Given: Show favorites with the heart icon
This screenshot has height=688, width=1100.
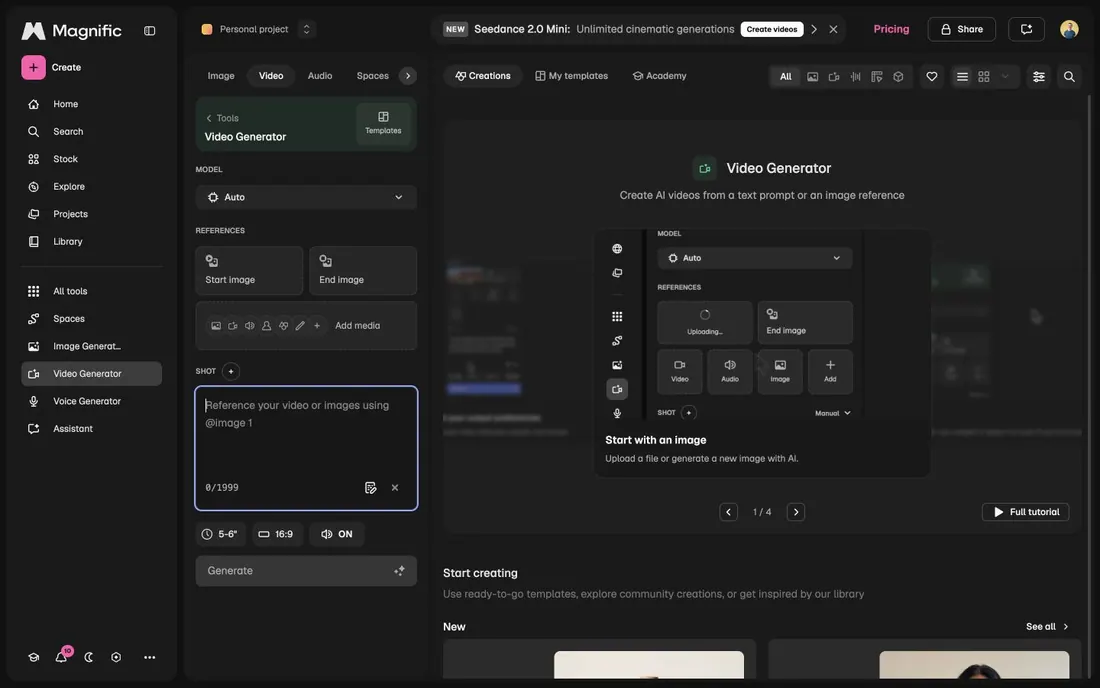Looking at the screenshot, I should click(932, 76).
